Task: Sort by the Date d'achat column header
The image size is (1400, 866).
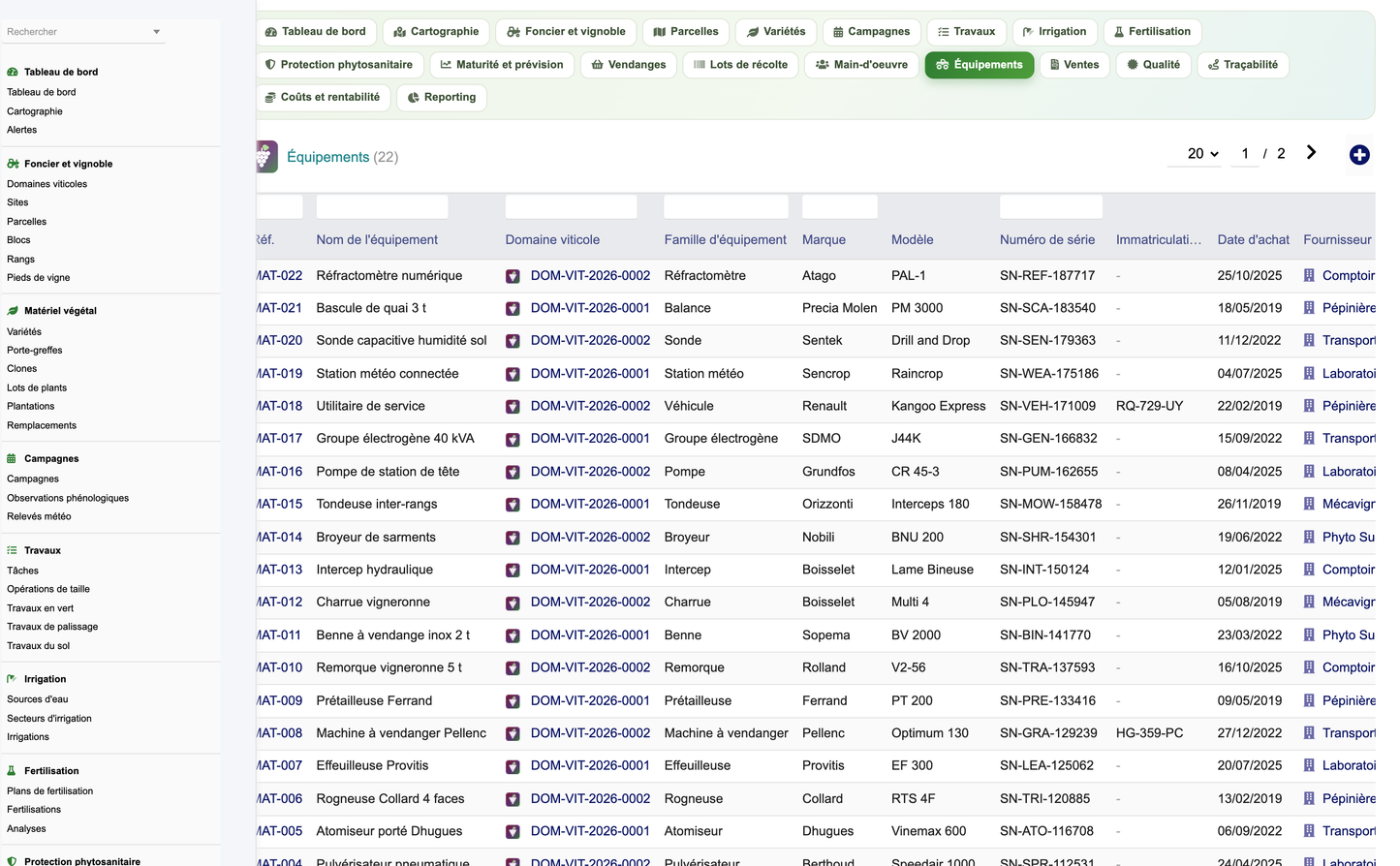Action: tap(1253, 240)
